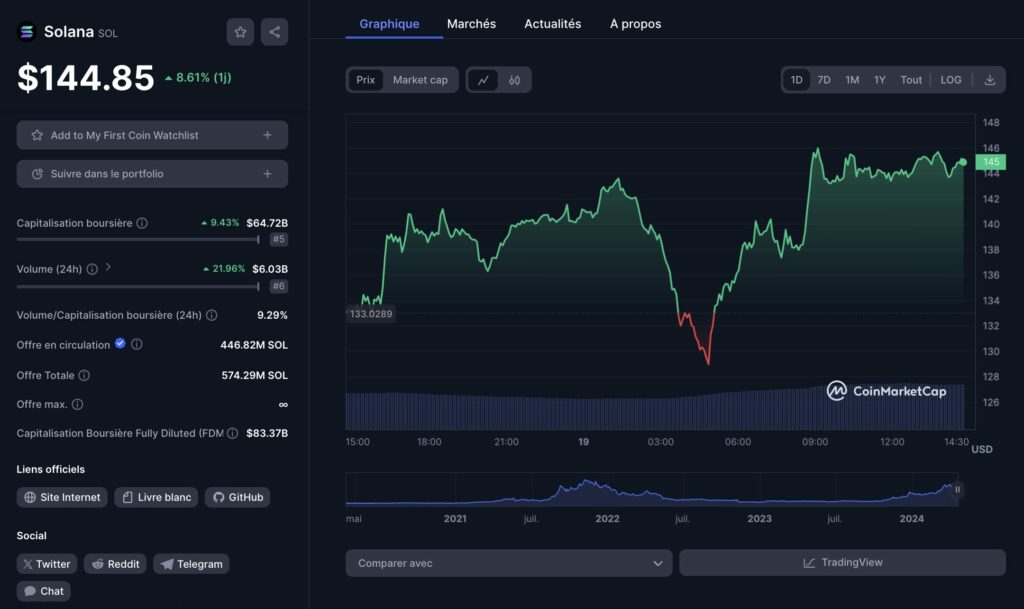Show info for Volume (24h)
Screen dimensions: 1024x609
pyautogui.click(x=92, y=269)
